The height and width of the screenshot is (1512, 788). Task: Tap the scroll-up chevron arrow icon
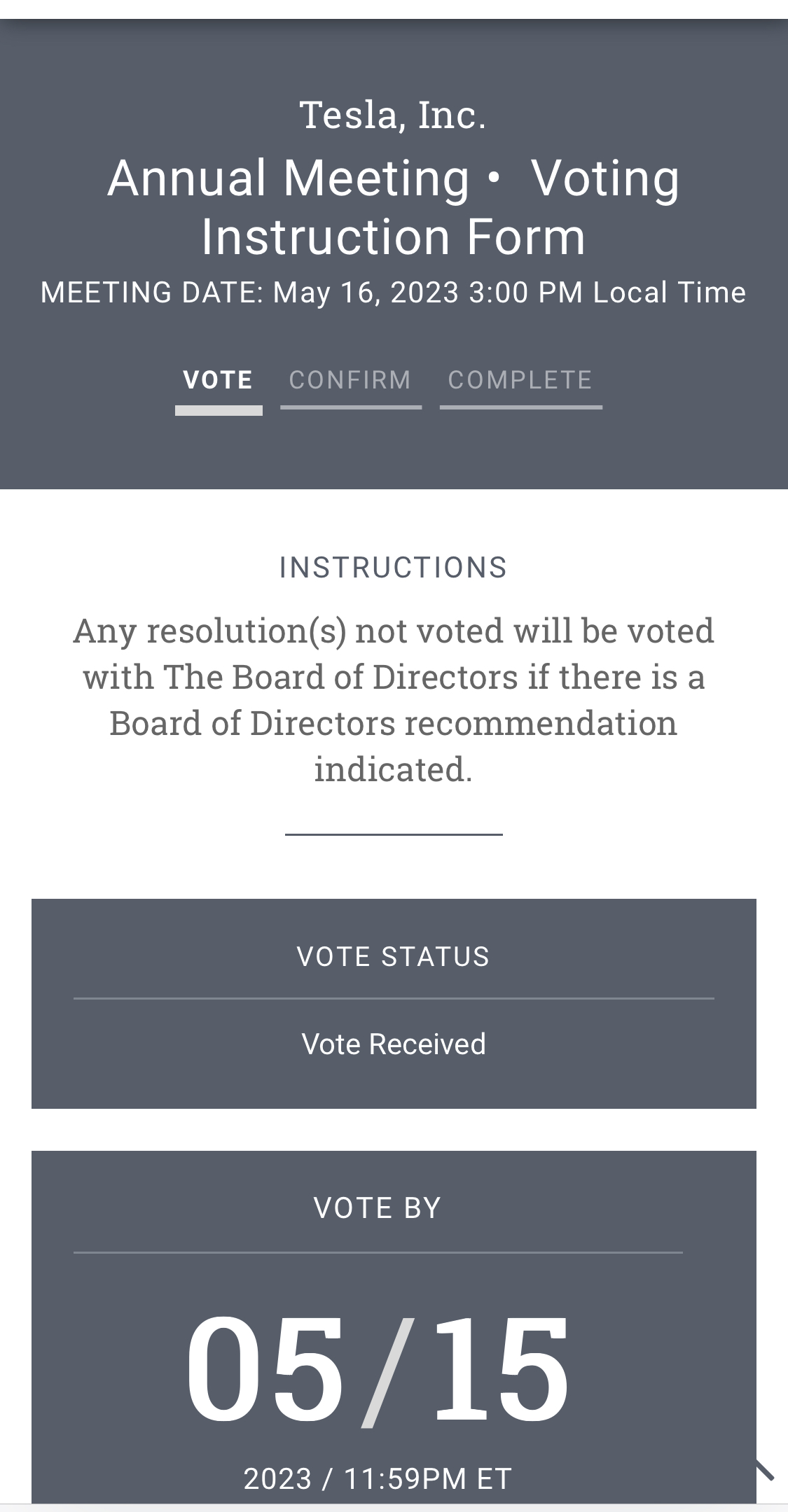point(764,1470)
